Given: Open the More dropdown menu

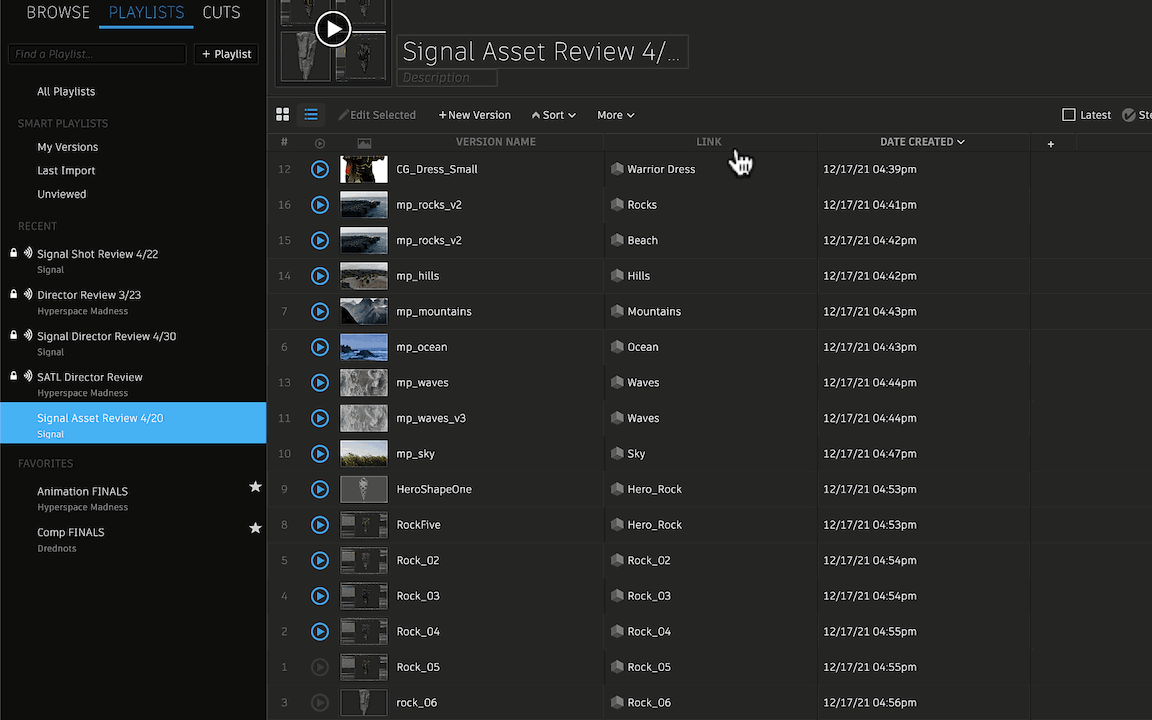Looking at the screenshot, I should [615, 114].
